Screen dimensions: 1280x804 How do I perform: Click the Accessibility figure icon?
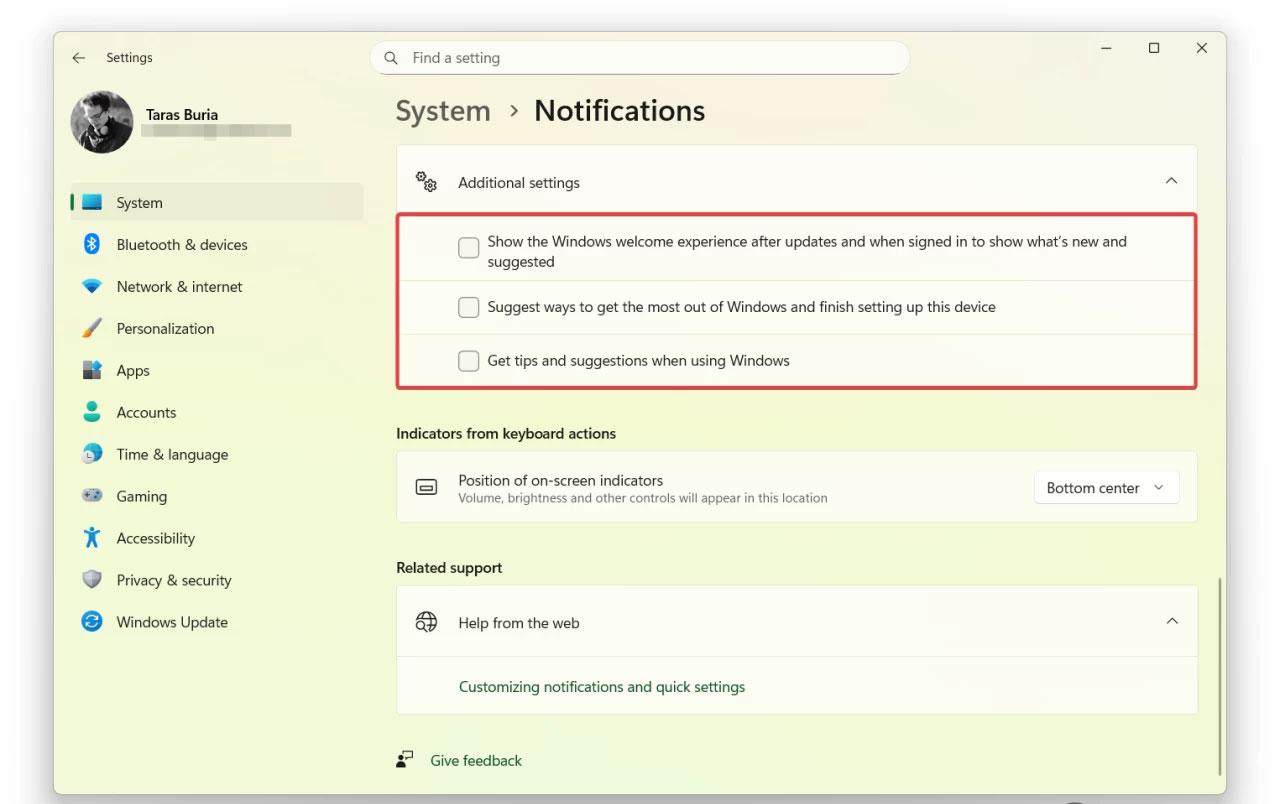click(x=92, y=538)
